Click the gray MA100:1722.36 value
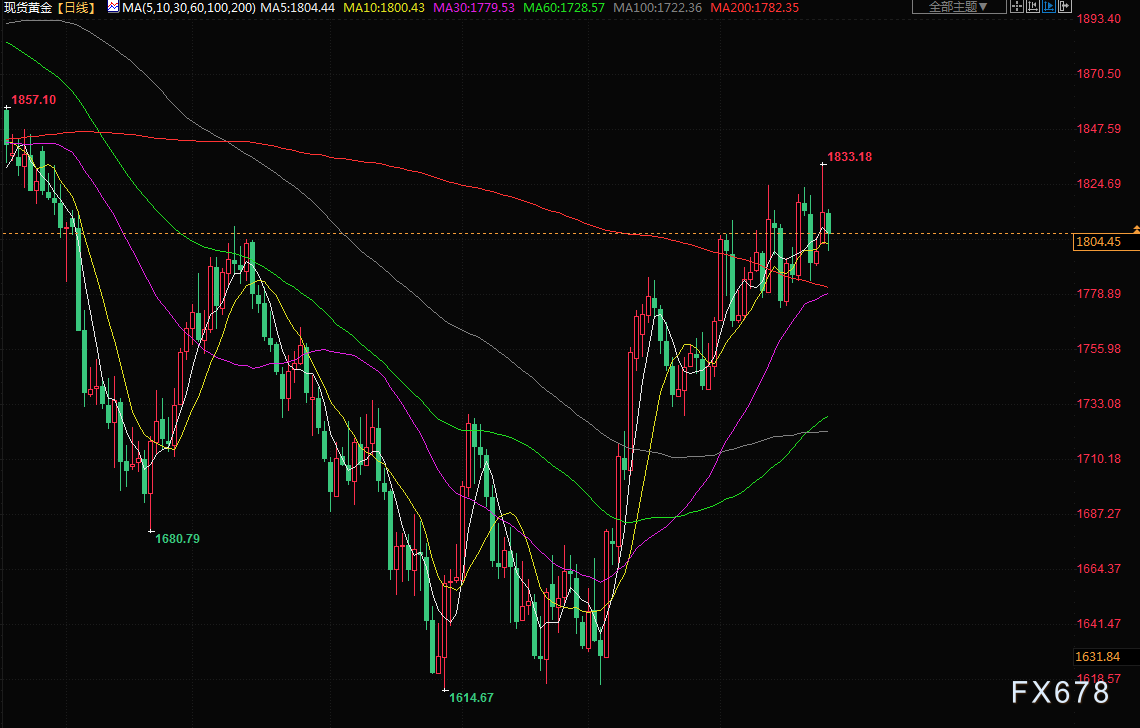Screen dimensions: 1140x728 [x=658, y=8]
